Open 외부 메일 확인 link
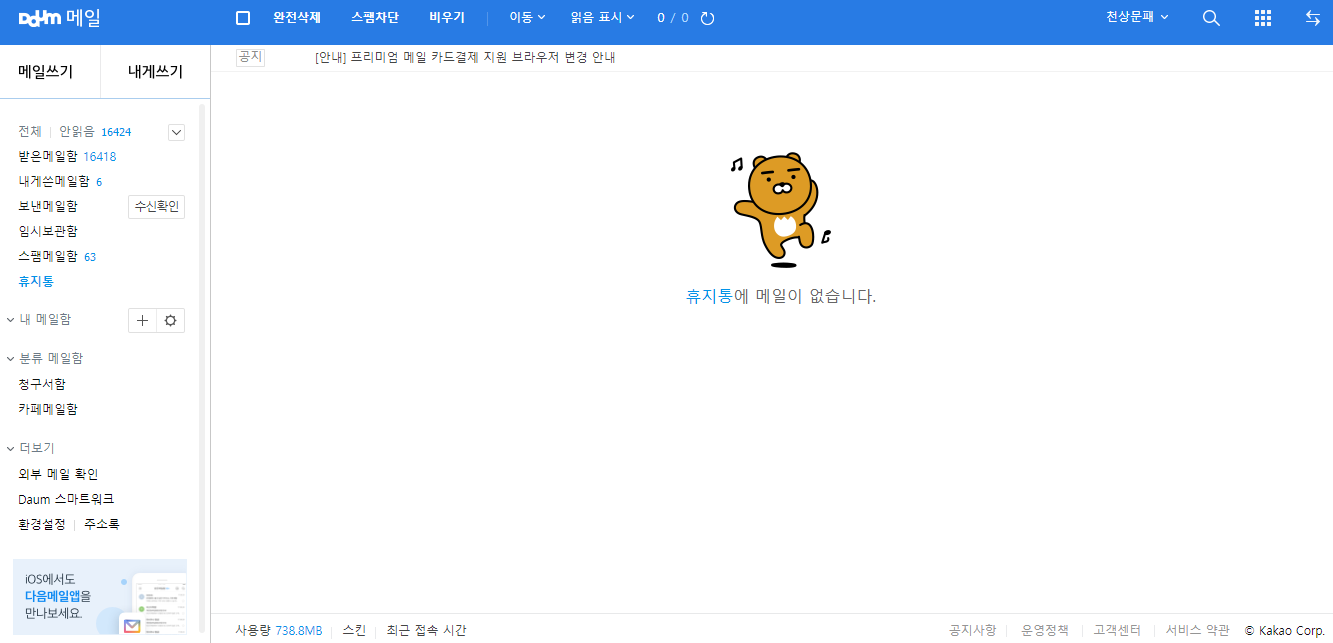This screenshot has height=643, width=1333. coord(58,474)
